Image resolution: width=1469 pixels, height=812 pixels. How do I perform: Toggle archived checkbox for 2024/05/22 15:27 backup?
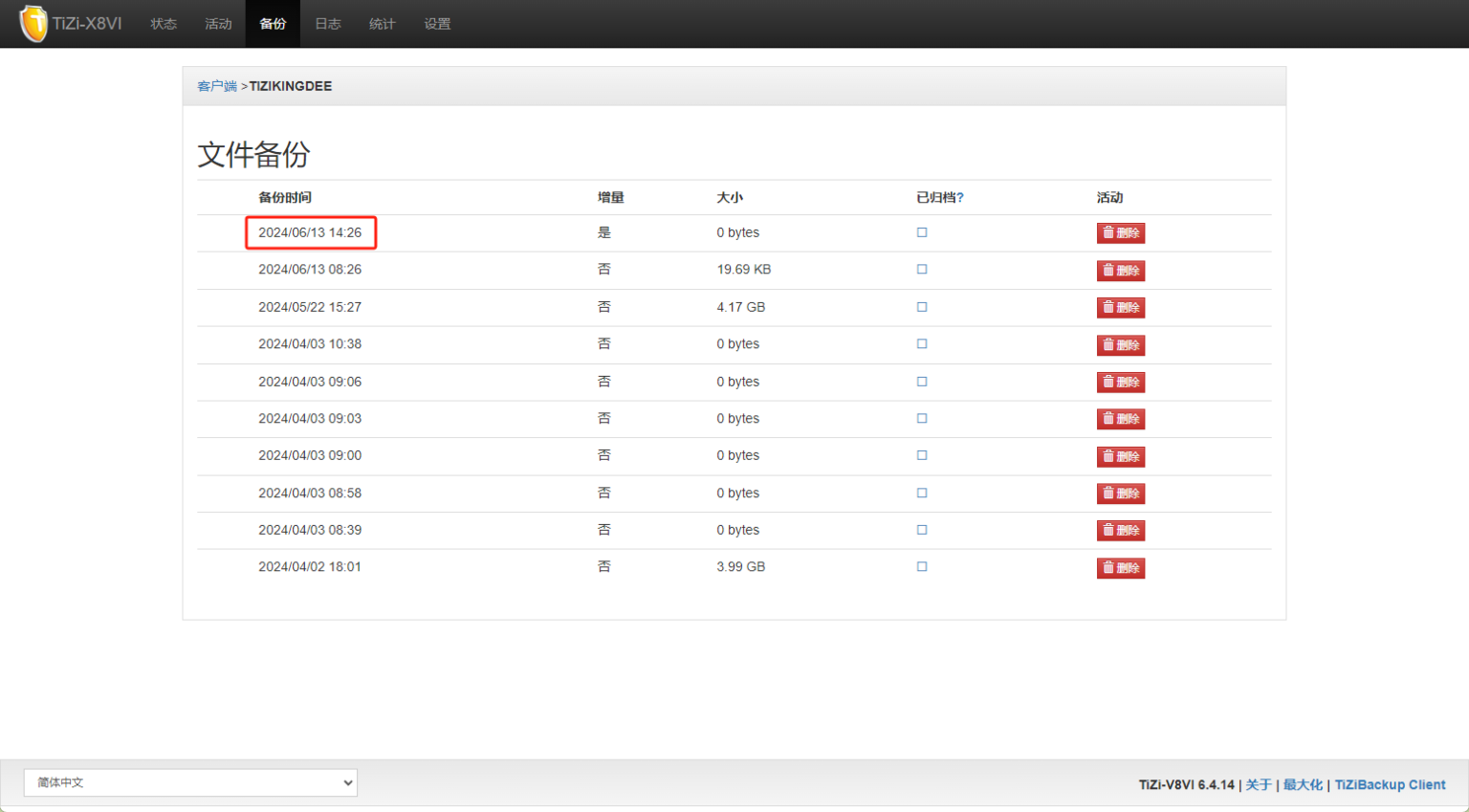coord(922,307)
